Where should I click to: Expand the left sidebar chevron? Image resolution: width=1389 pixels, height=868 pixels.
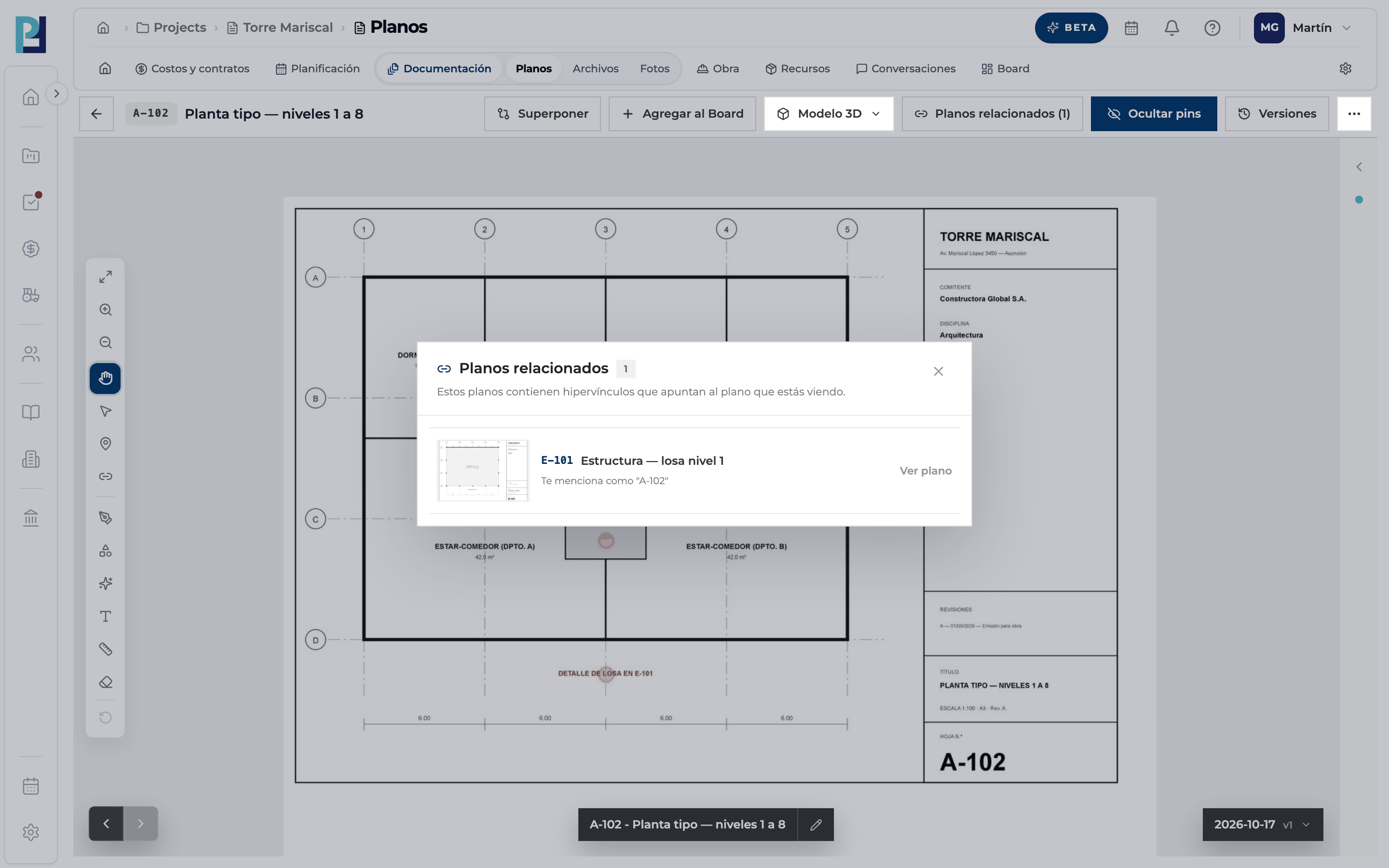pyautogui.click(x=56, y=94)
